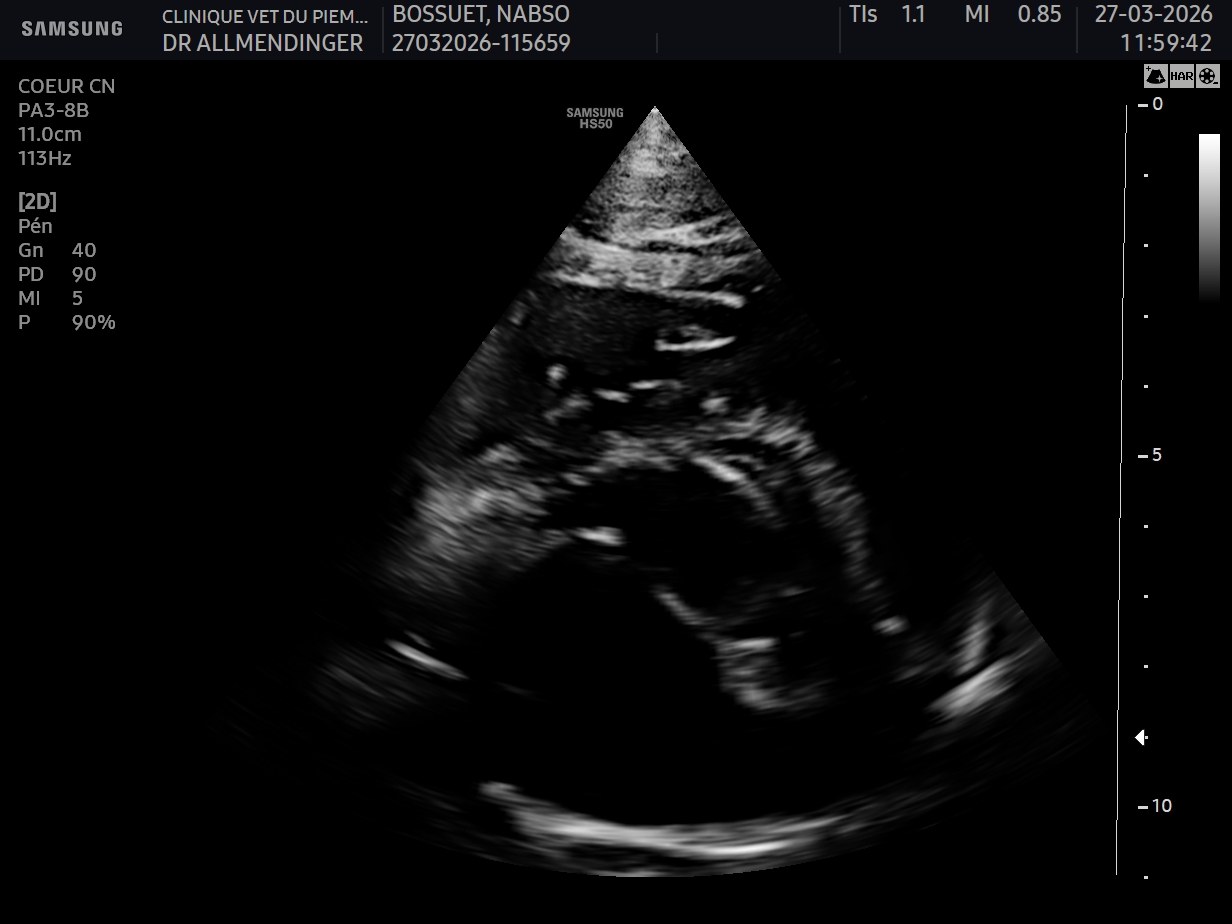Click the CLINIQUE VET DU PIEM clinic name
Image resolution: width=1232 pixels, height=924 pixels.
coord(264,16)
